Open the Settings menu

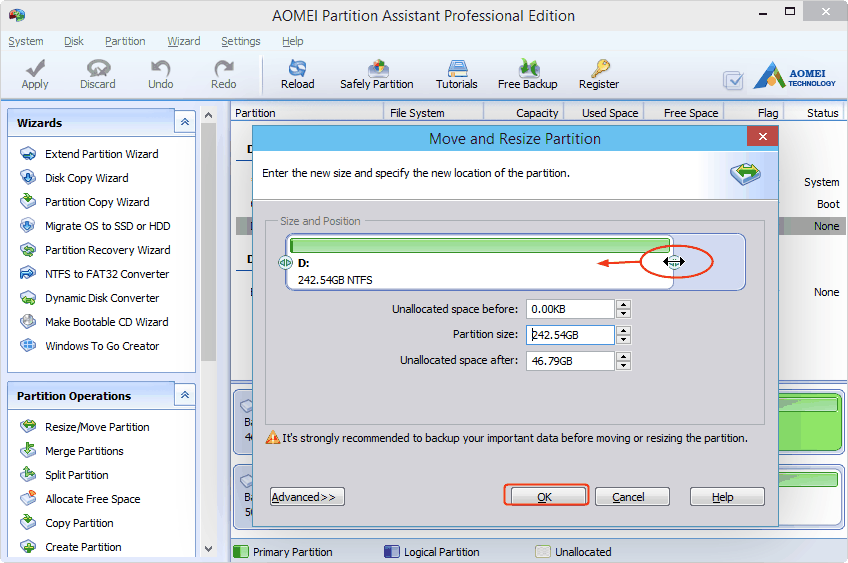click(241, 41)
